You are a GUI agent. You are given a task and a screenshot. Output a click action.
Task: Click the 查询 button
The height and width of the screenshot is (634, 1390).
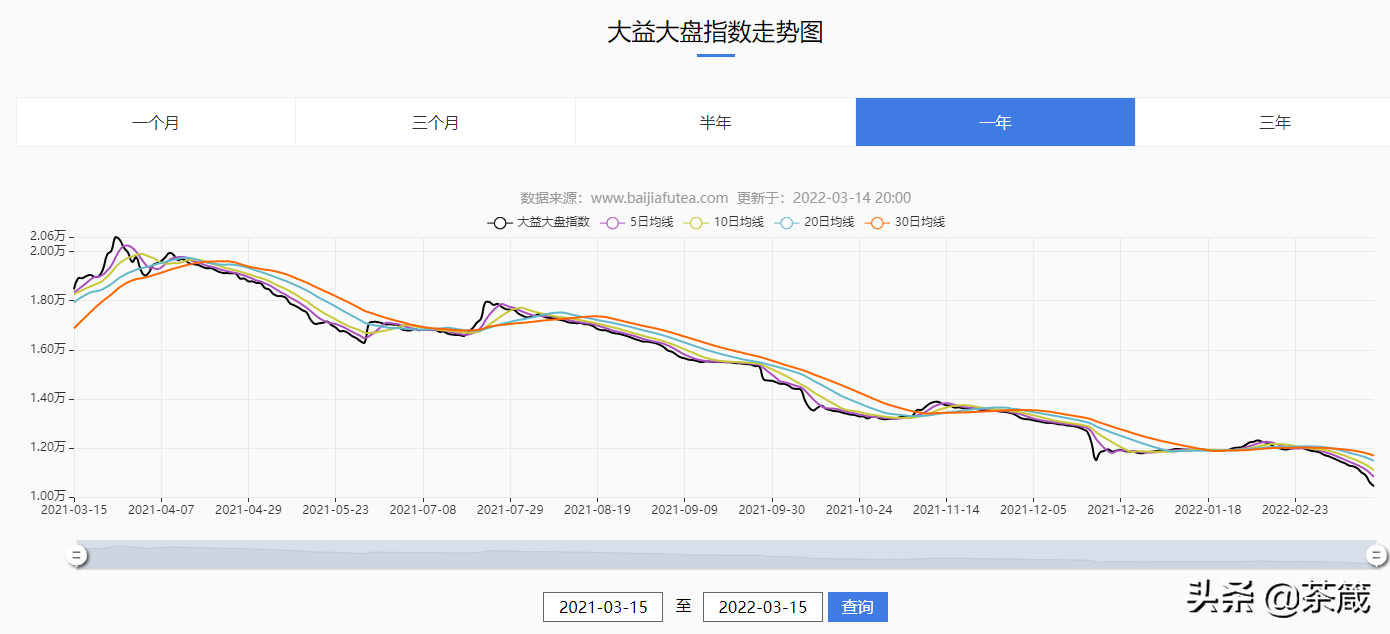coord(858,607)
